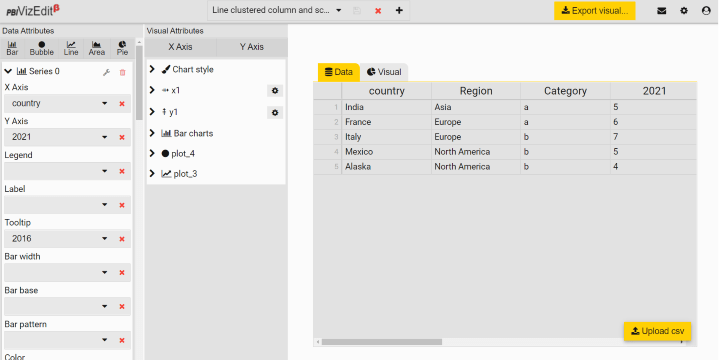Open the Legend dropdown

pyautogui.click(x=105, y=171)
